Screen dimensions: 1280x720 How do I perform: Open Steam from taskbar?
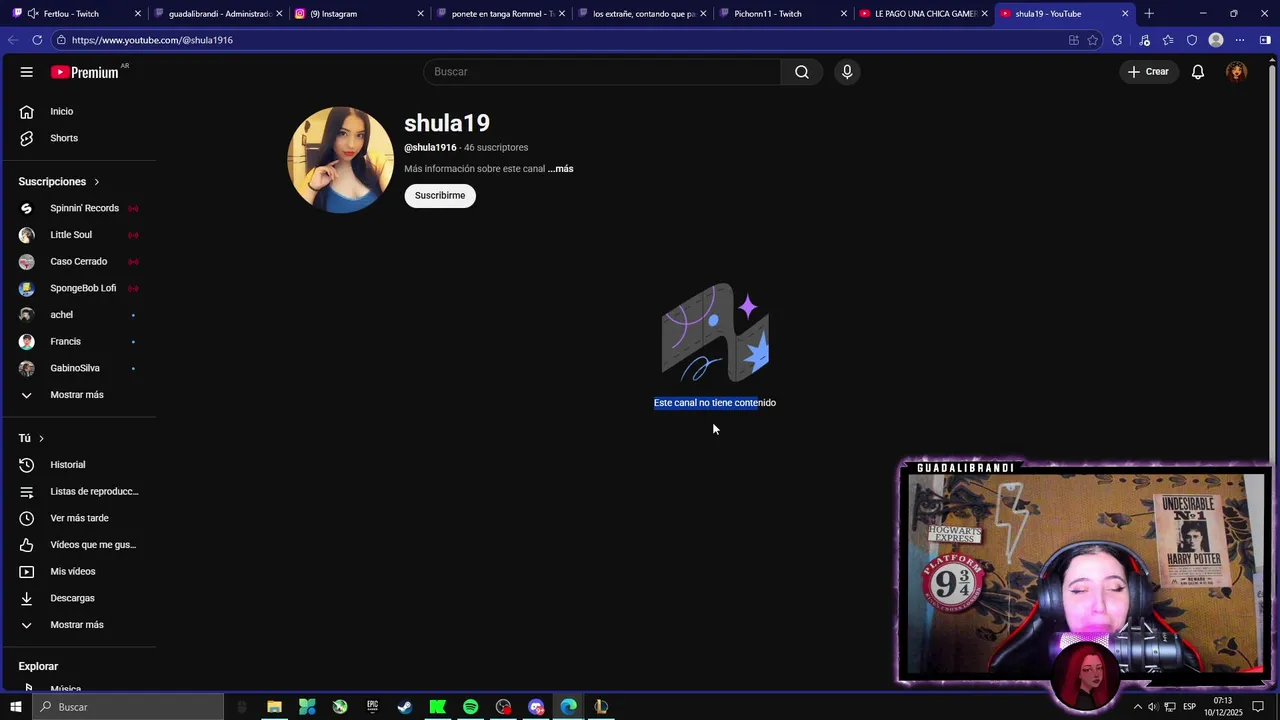(405, 707)
